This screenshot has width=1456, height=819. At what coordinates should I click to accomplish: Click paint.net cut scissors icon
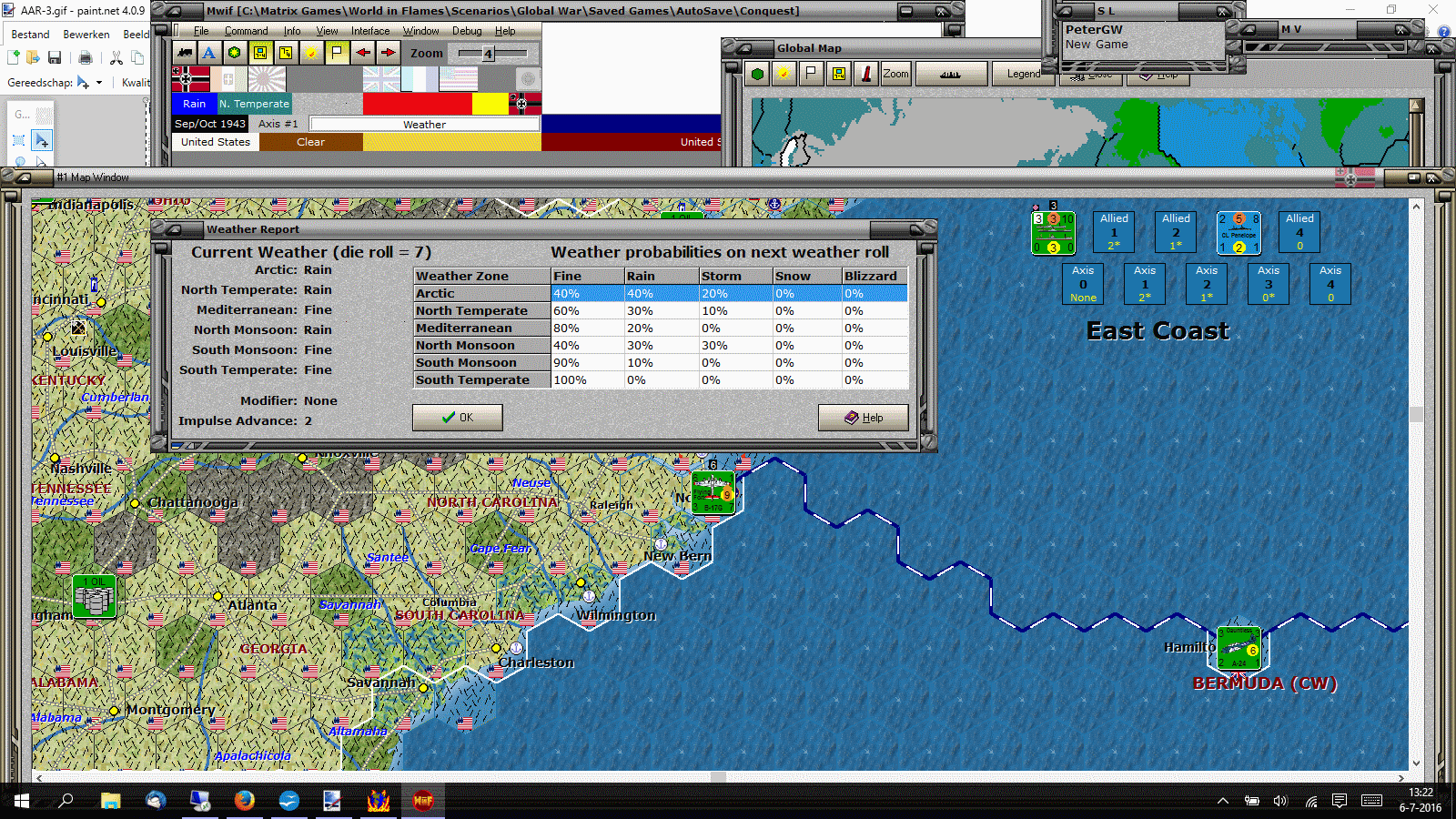point(116,58)
